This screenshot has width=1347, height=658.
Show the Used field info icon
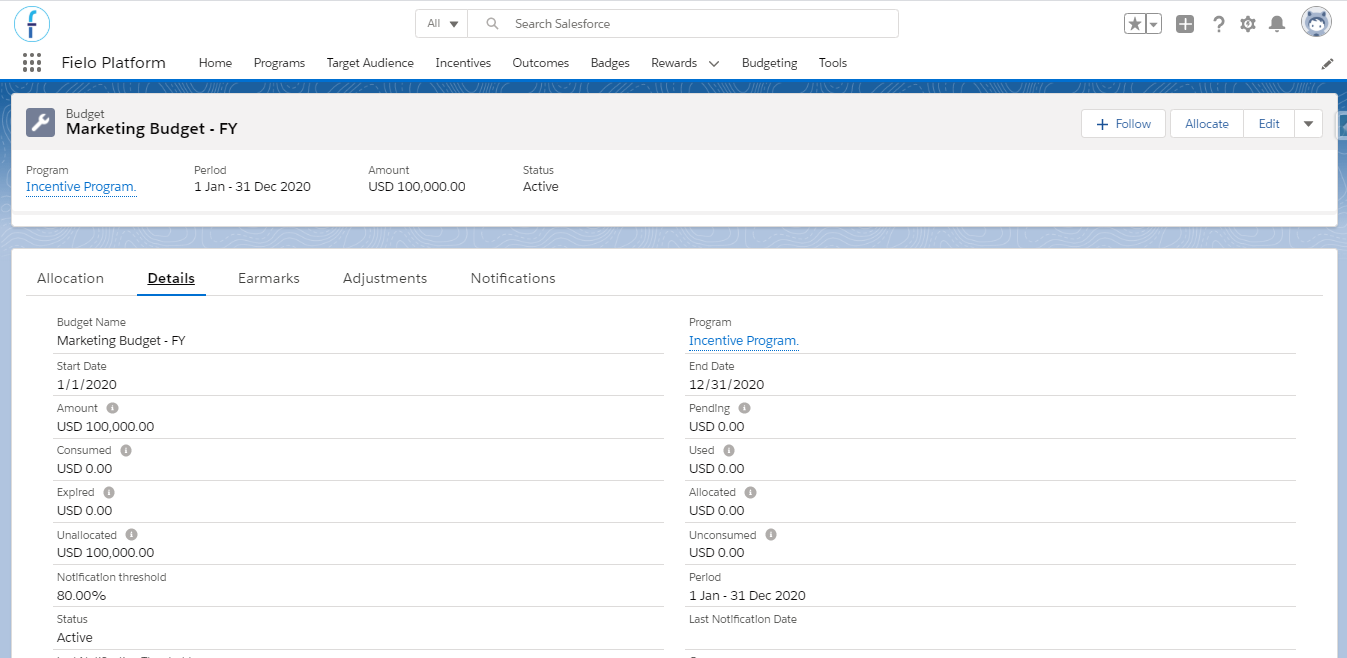(x=728, y=450)
